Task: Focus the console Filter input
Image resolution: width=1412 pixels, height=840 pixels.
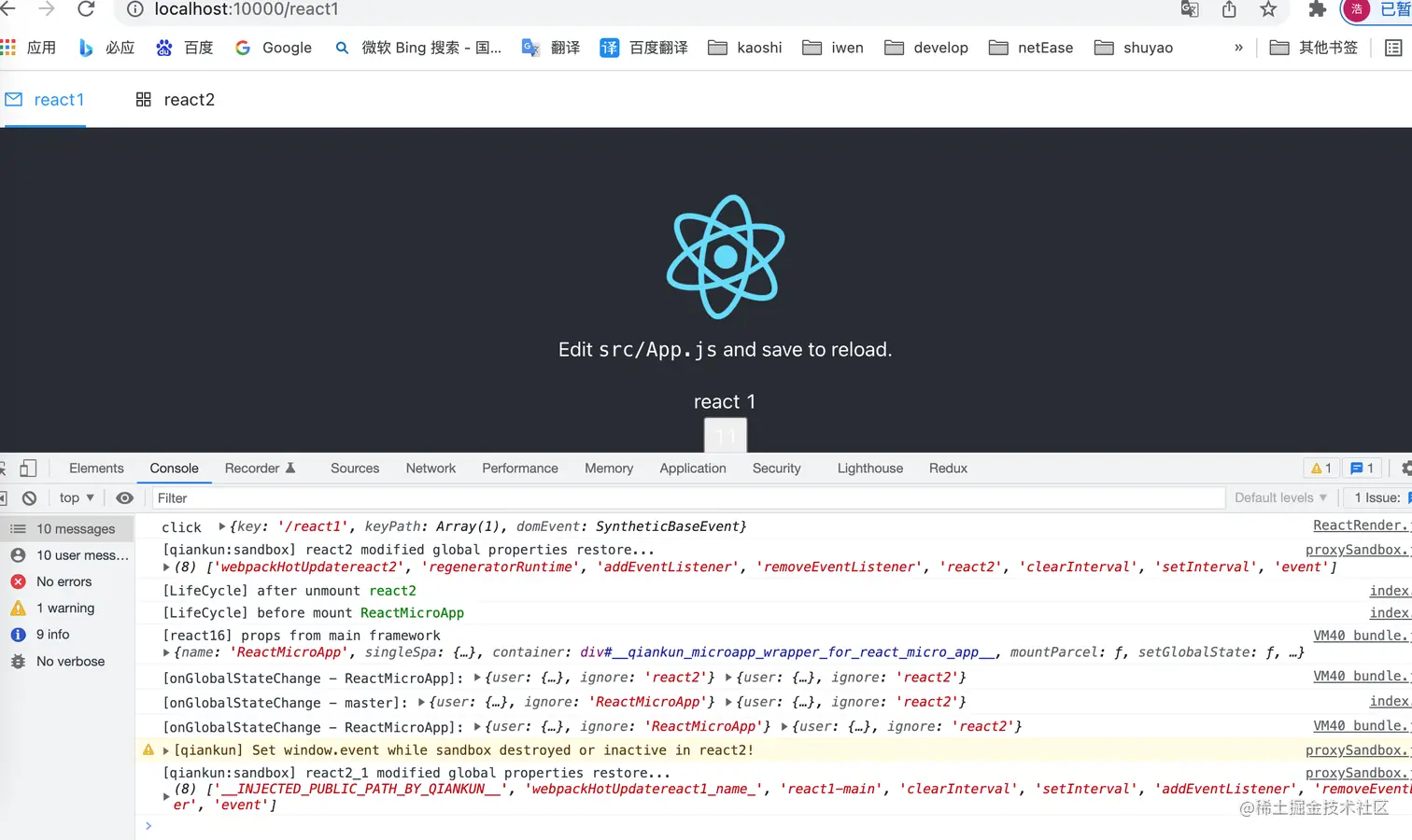Action: (688, 498)
